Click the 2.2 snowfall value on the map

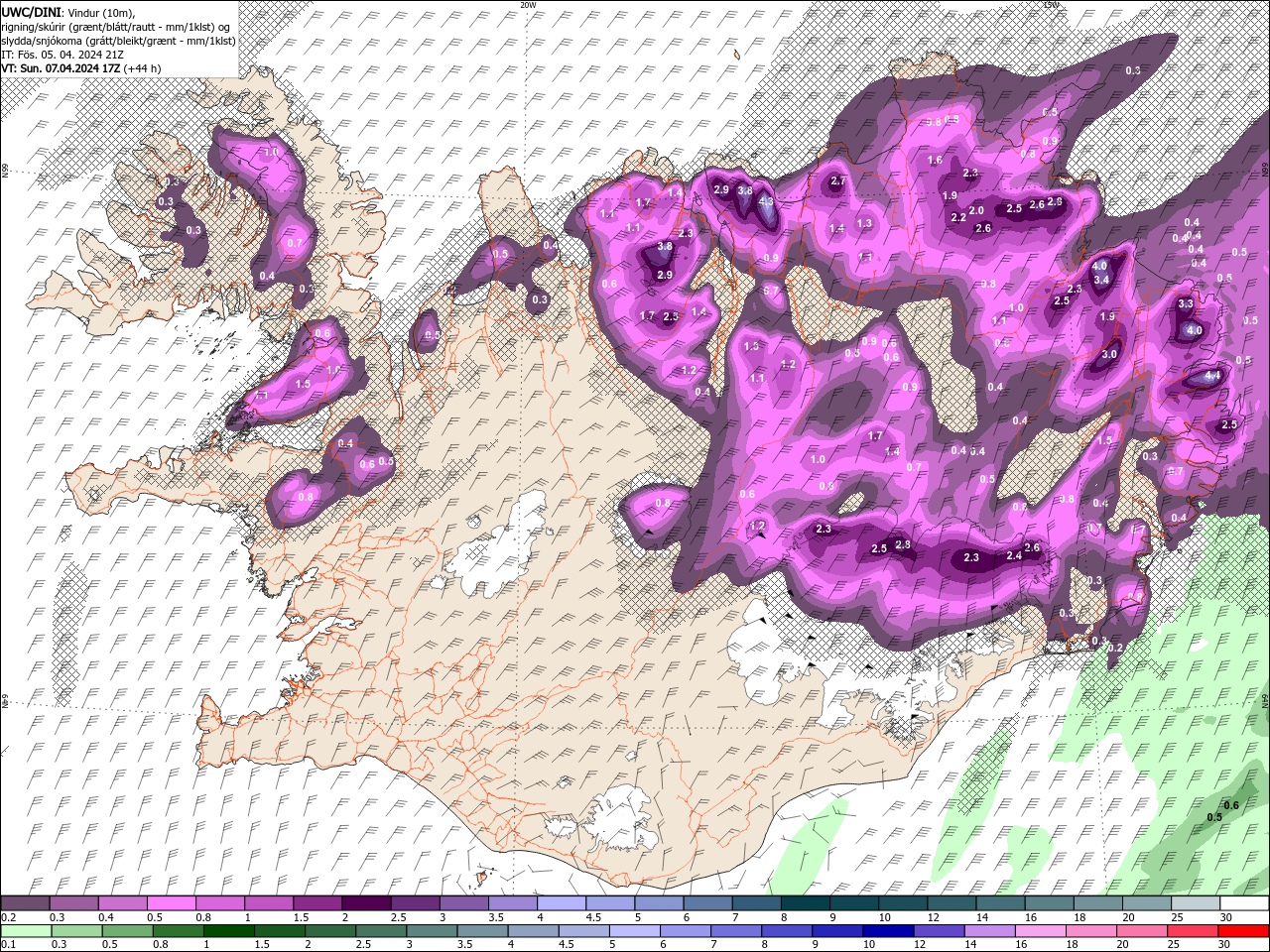coord(958,218)
